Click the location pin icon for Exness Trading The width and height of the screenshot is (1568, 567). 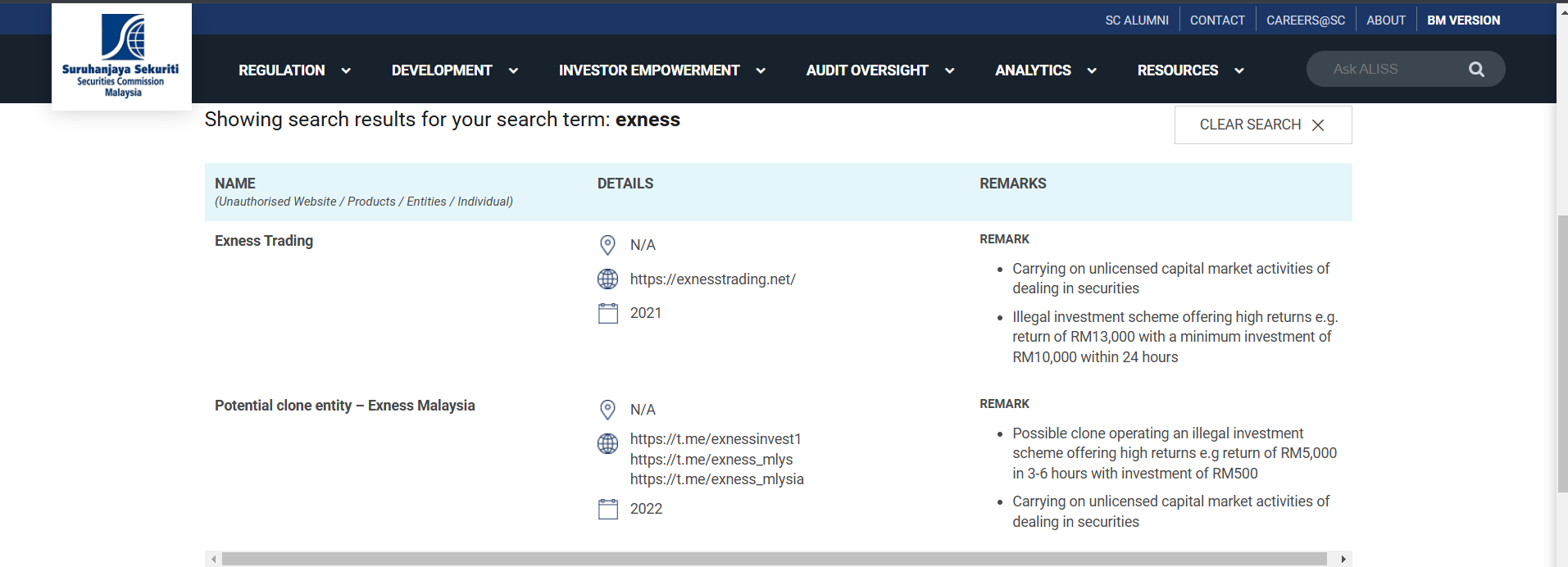607,245
